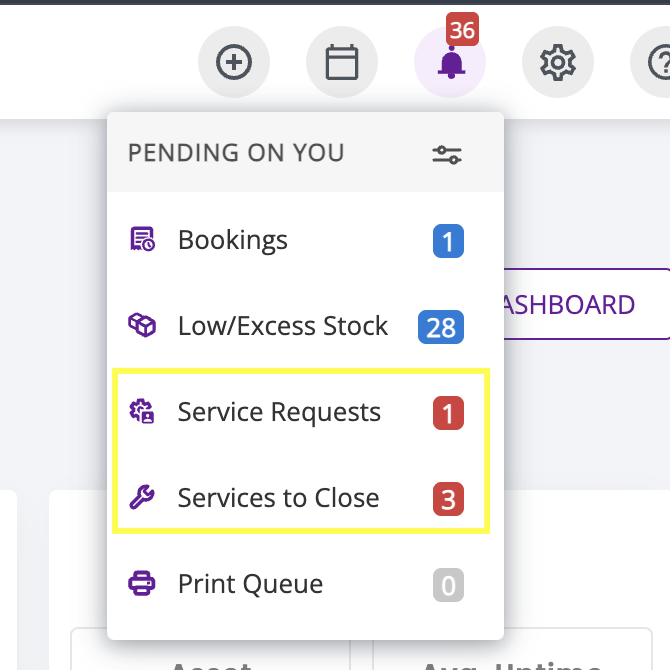Click the red 3 services count badge
Viewport: 670px width, 670px height.
pos(448,499)
